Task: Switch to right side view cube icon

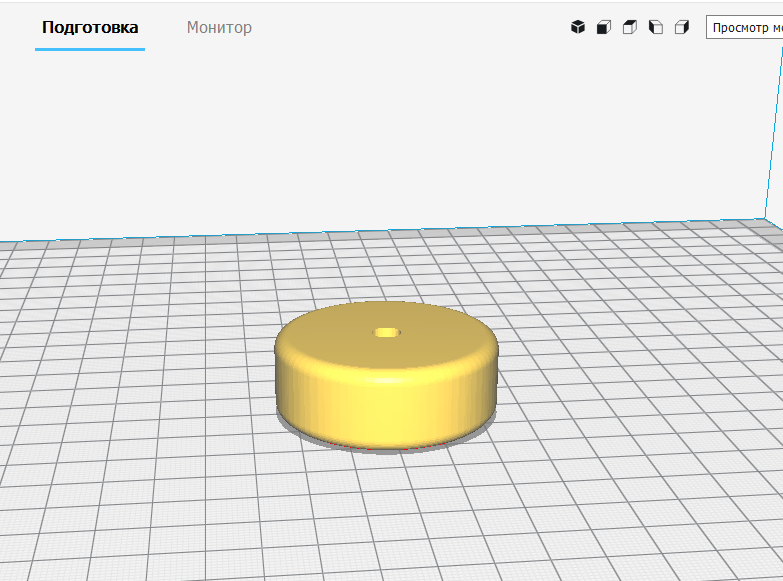Action: pos(682,27)
